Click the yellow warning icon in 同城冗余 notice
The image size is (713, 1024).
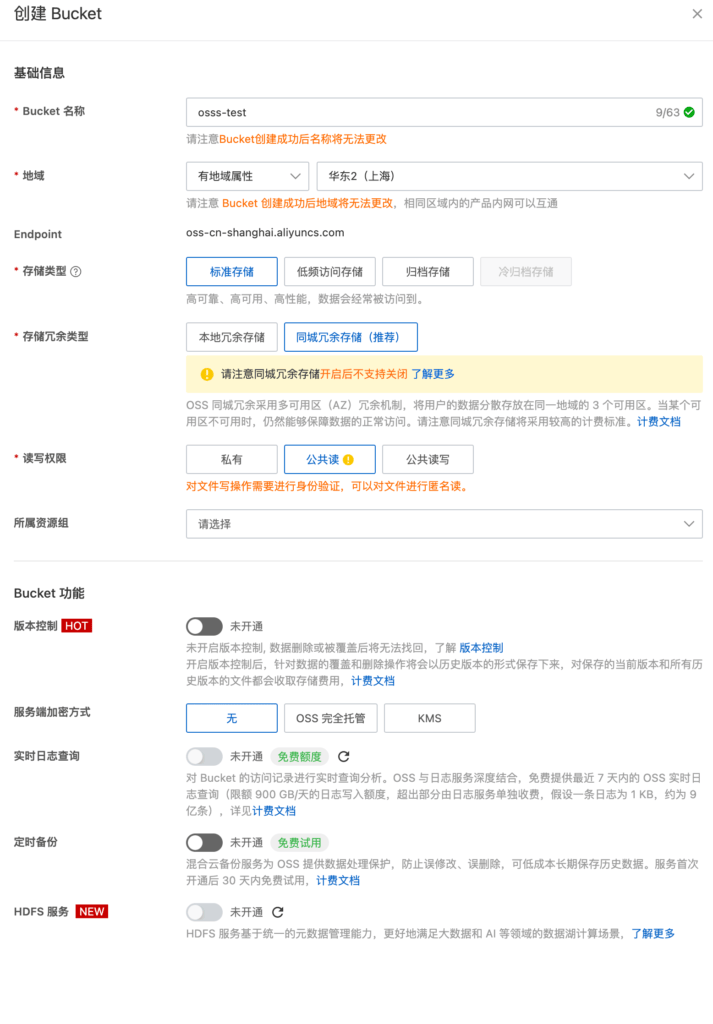207,374
